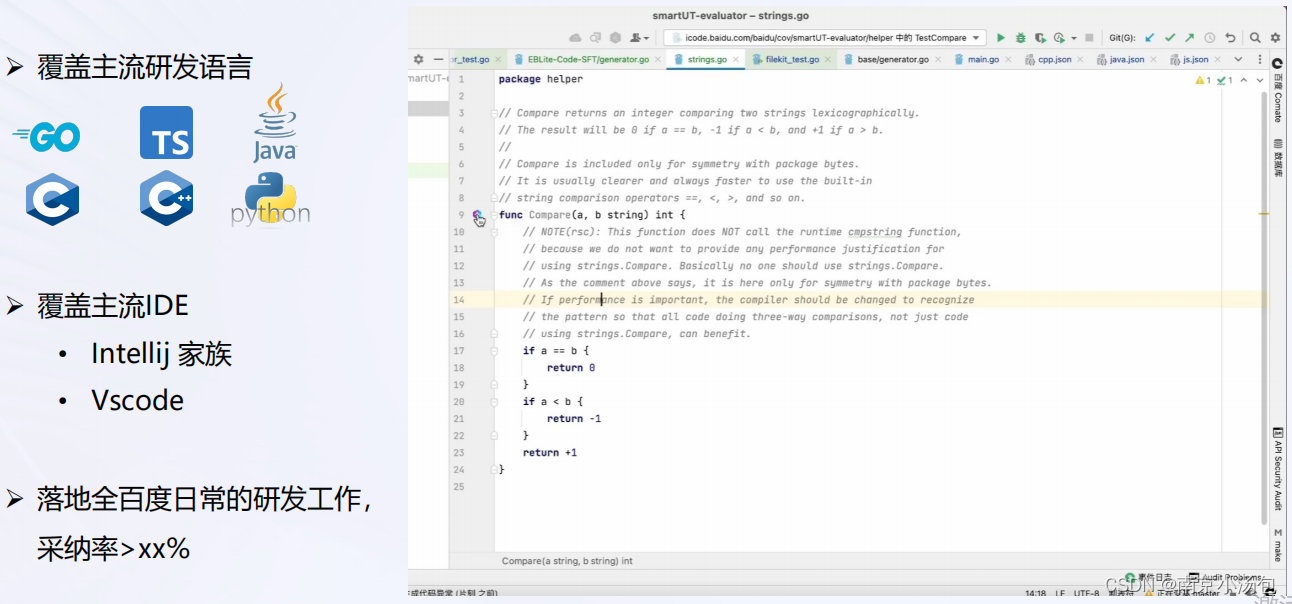Click the C language logo
This screenshot has height=604, width=1292.
point(52,198)
